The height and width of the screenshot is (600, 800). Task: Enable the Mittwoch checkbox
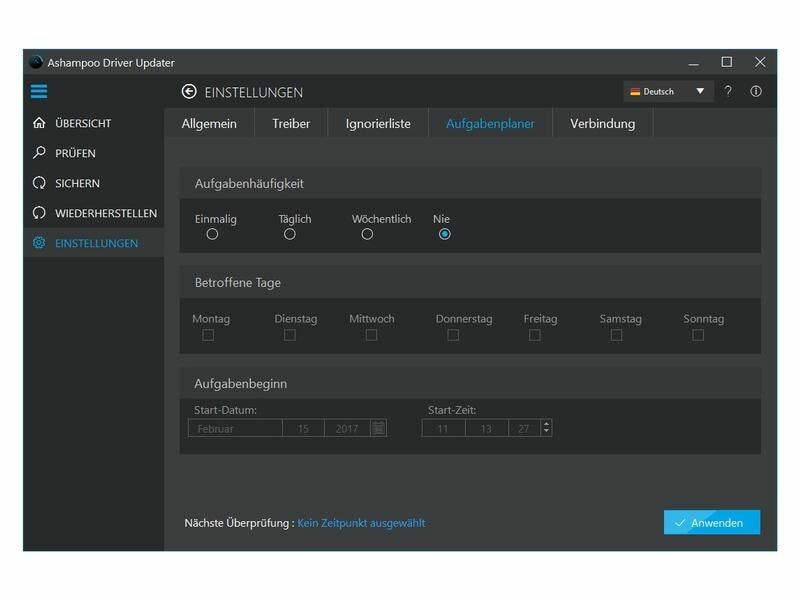[x=371, y=335]
